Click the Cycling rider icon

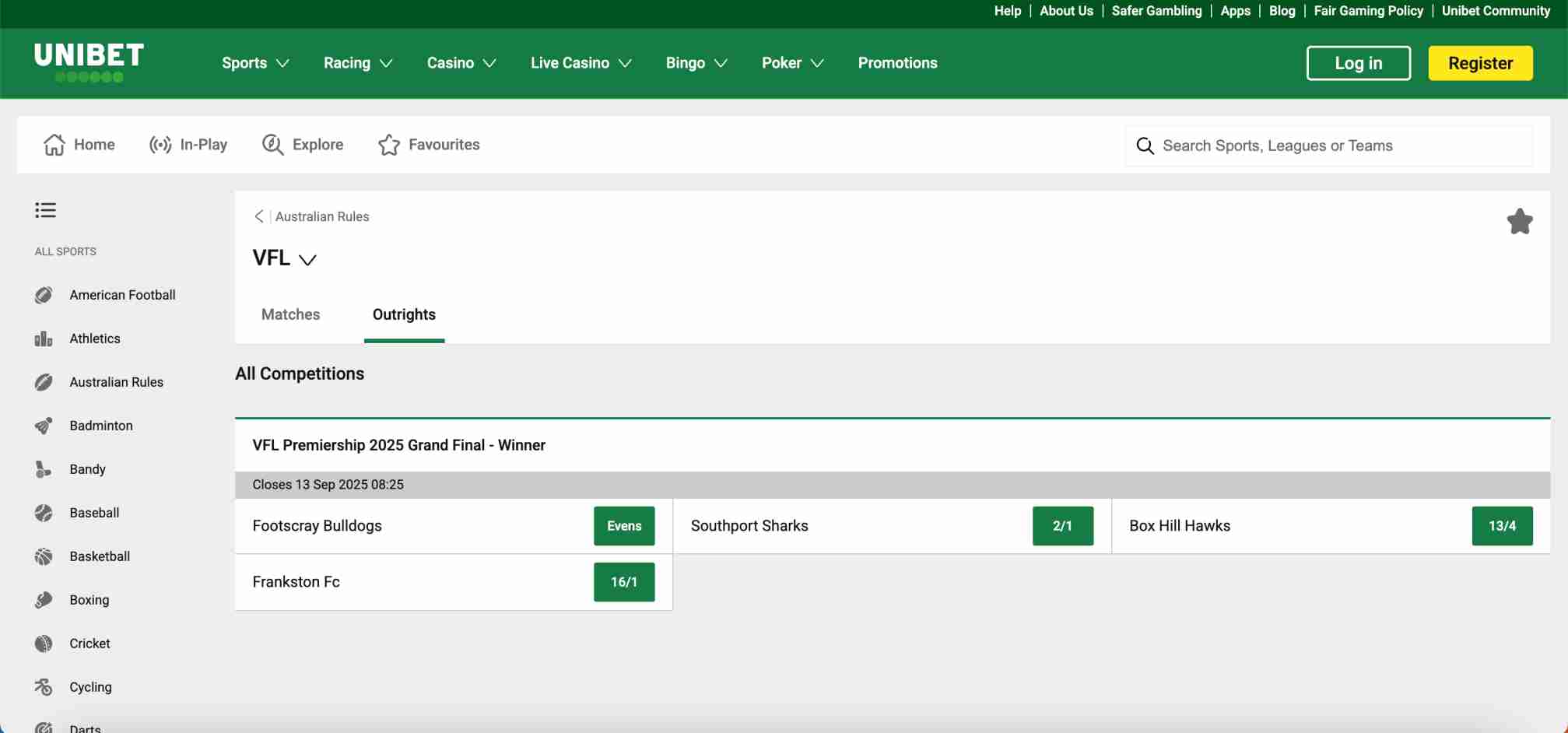[44, 687]
